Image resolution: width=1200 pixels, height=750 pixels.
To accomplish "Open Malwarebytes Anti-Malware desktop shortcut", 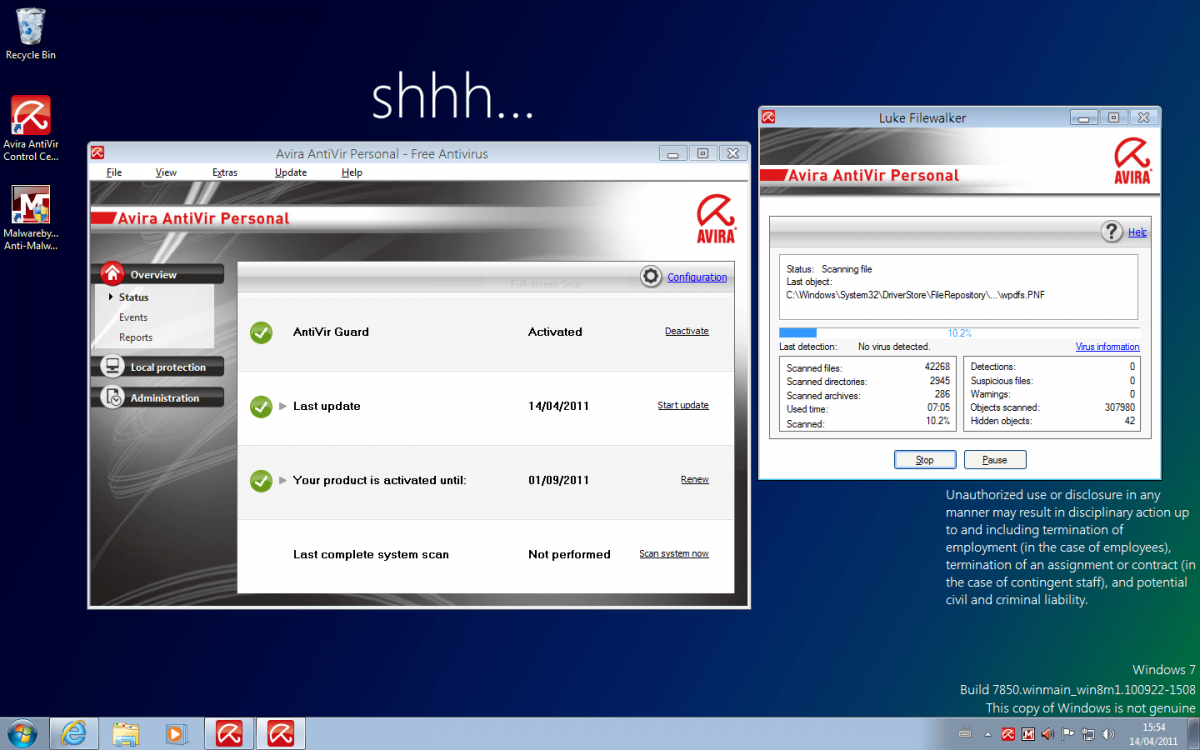I will (30, 218).
